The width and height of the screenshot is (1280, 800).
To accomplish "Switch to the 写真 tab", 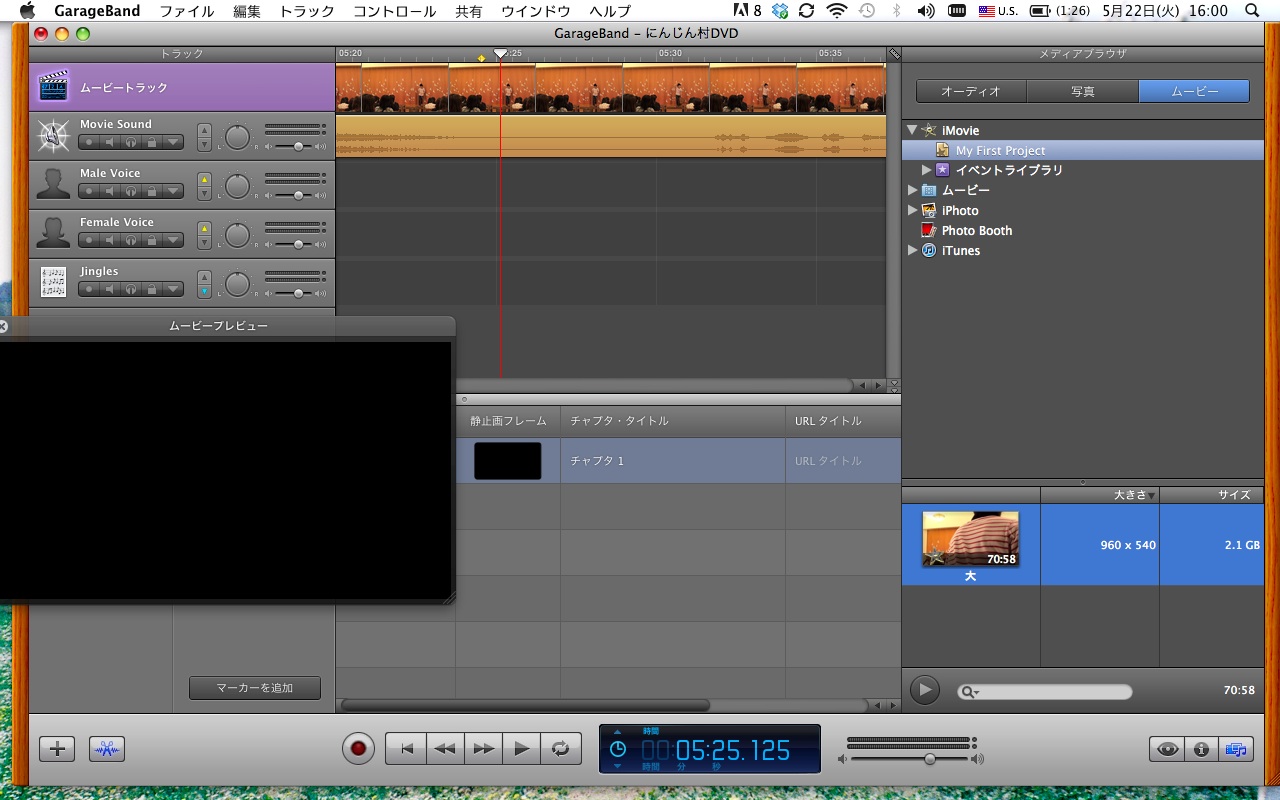I will (1083, 91).
